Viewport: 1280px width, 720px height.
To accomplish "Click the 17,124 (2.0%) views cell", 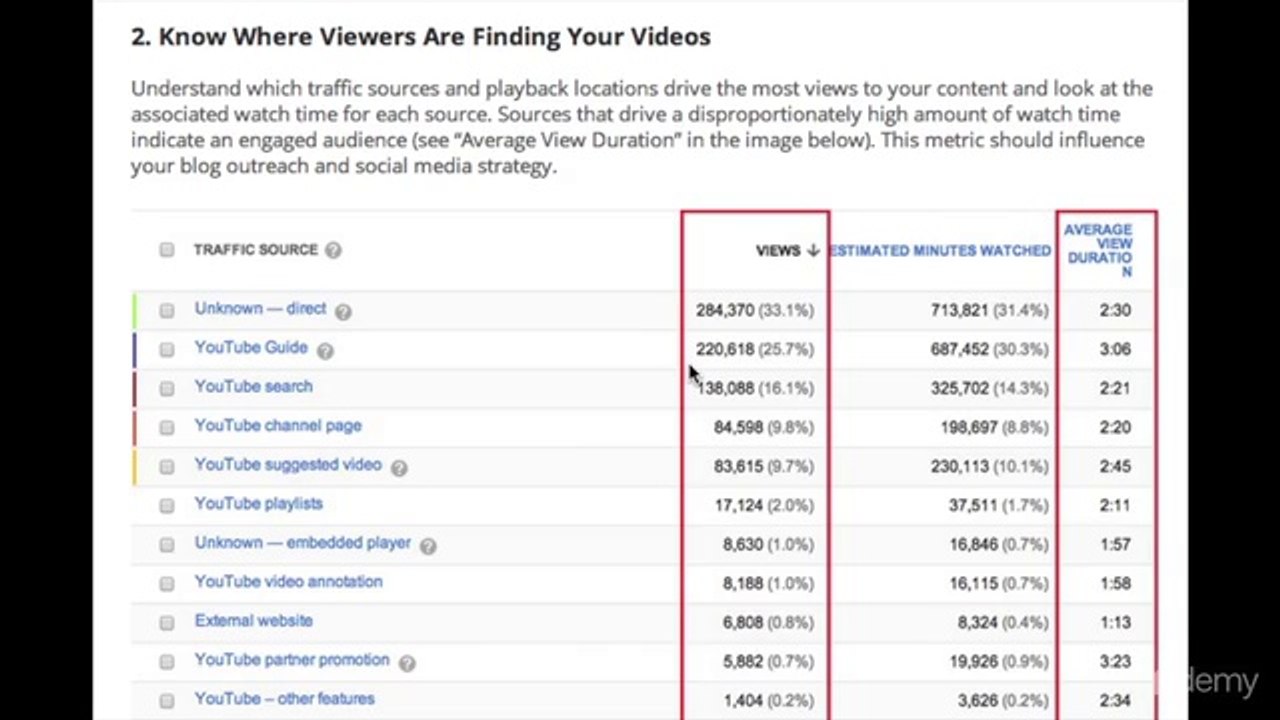I will (x=764, y=505).
